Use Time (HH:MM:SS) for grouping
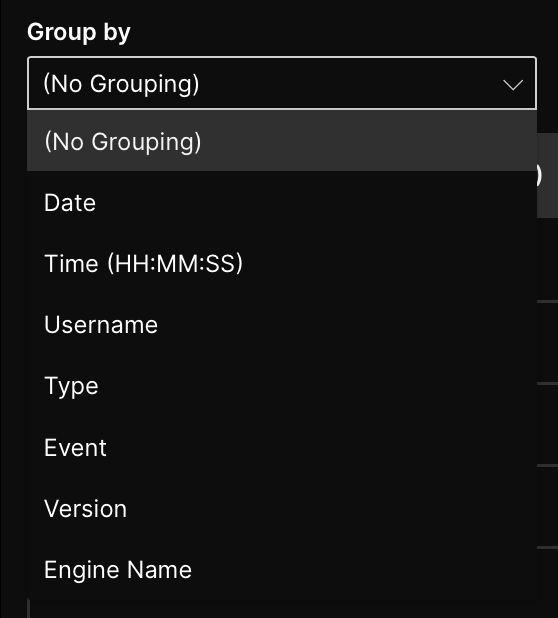Image resolution: width=558 pixels, height=618 pixels. (282, 263)
